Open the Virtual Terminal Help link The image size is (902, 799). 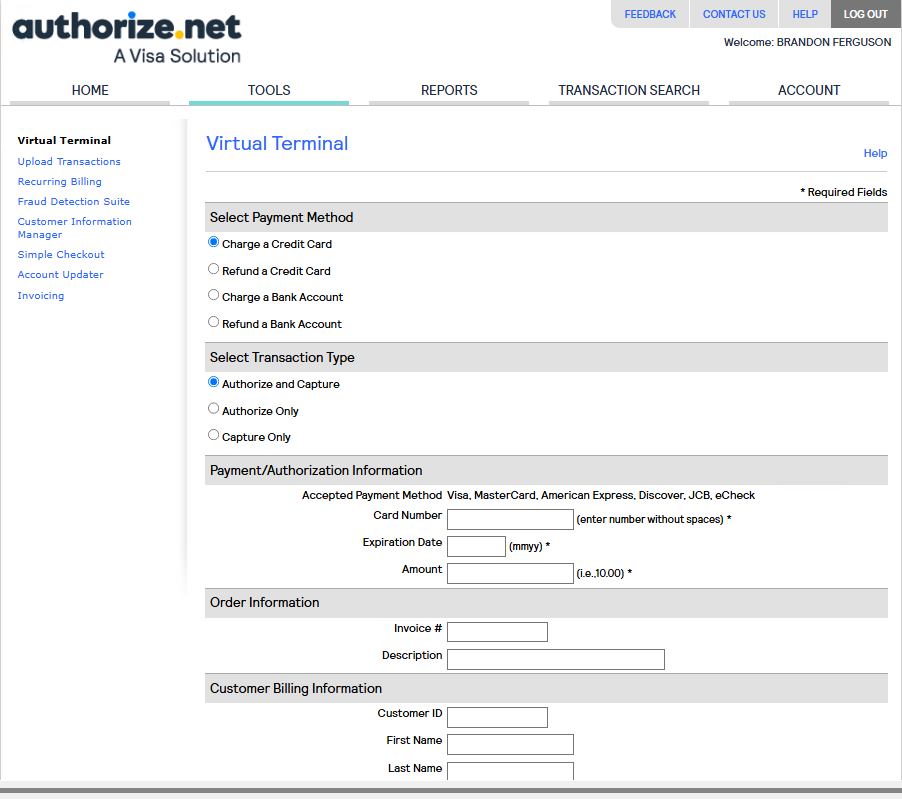(x=875, y=153)
